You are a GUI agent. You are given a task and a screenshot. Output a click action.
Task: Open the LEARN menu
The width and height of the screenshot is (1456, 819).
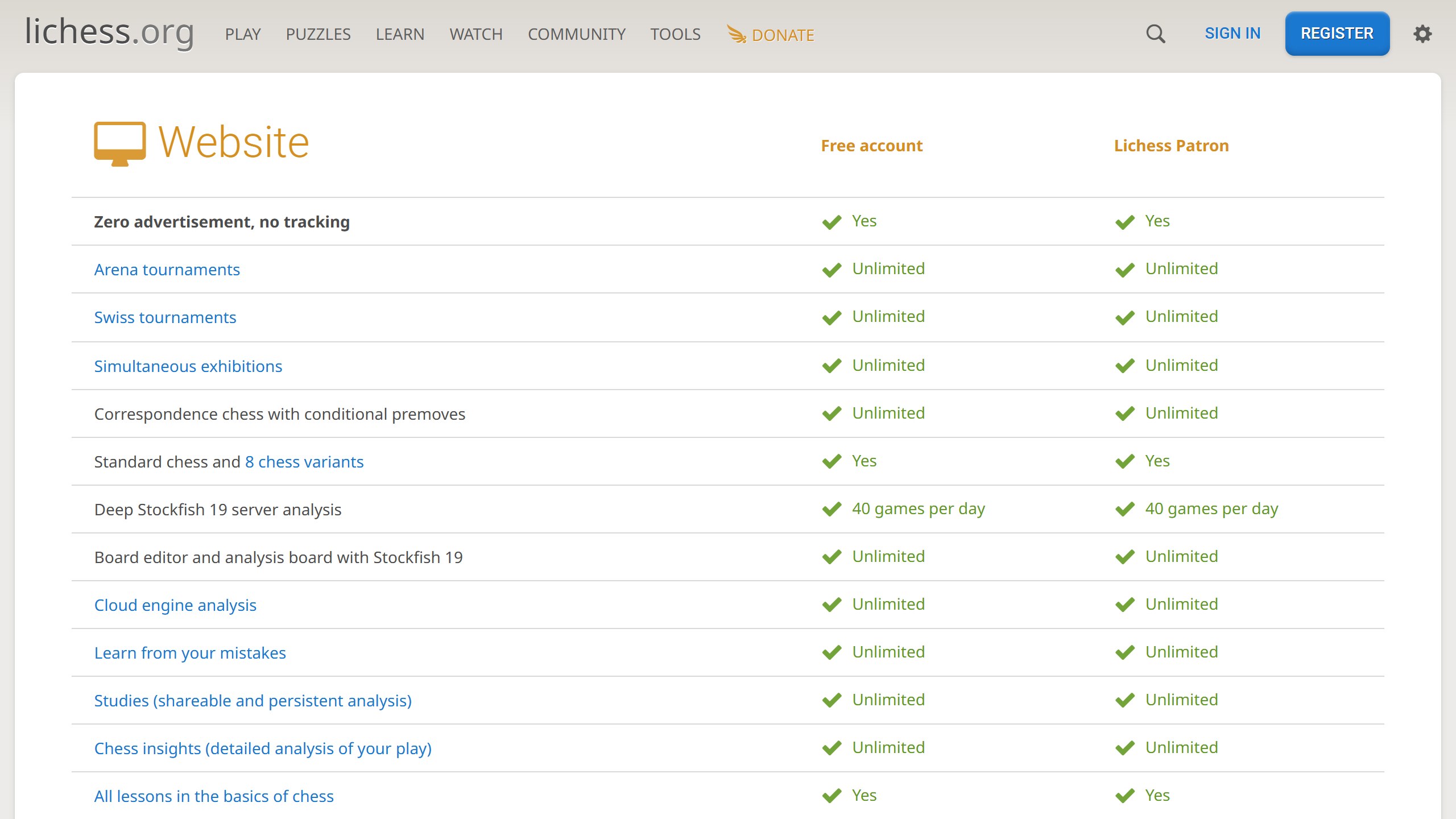(400, 34)
